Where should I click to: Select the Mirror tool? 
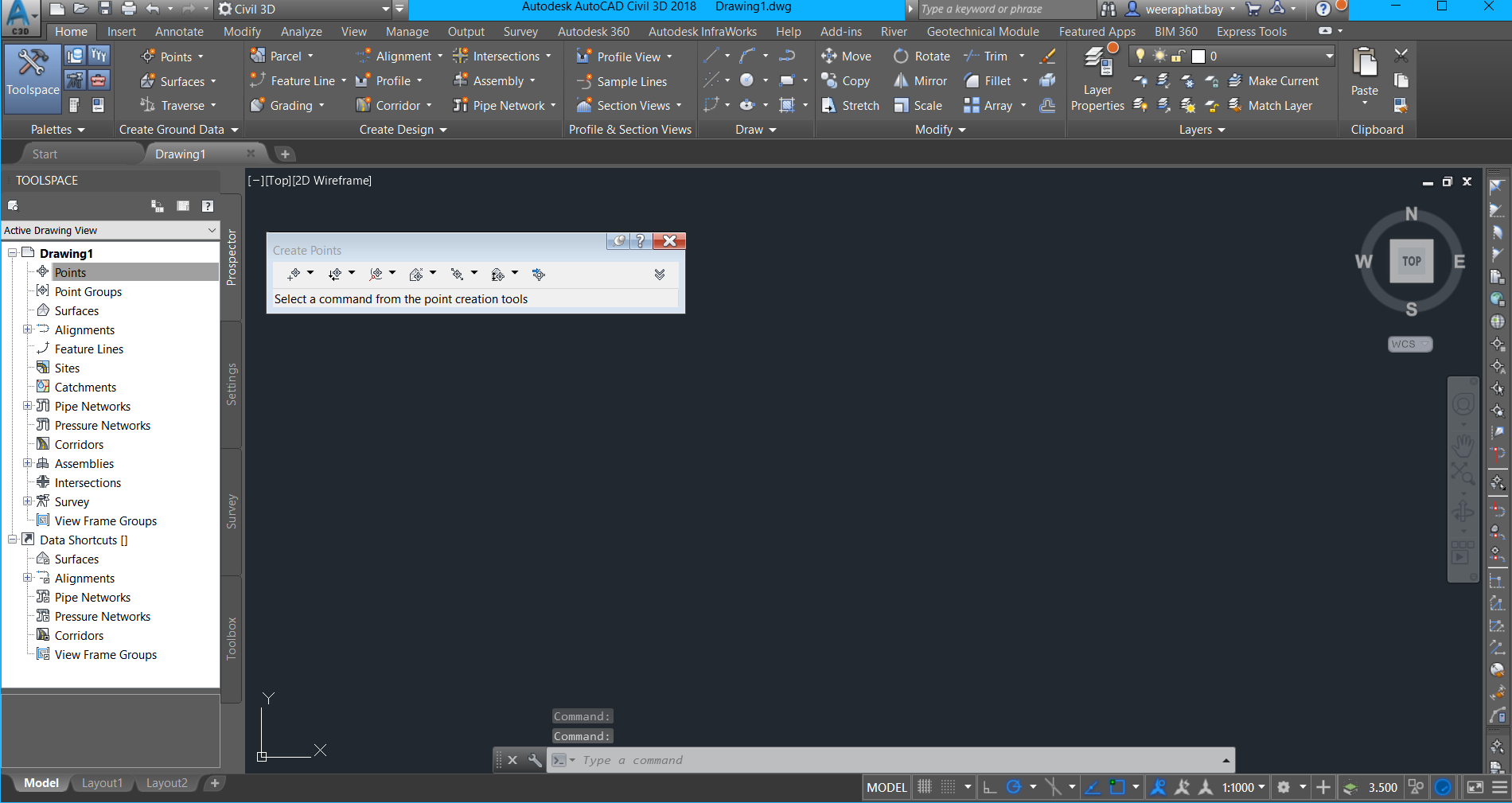coord(920,81)
